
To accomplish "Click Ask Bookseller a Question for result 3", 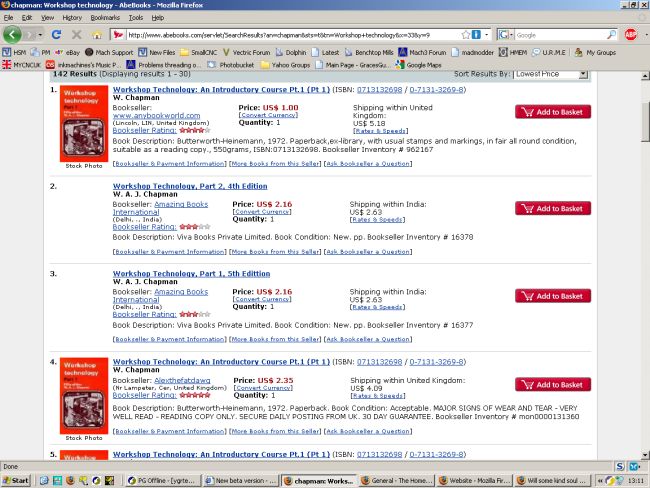I will click(x=368, y=339).
